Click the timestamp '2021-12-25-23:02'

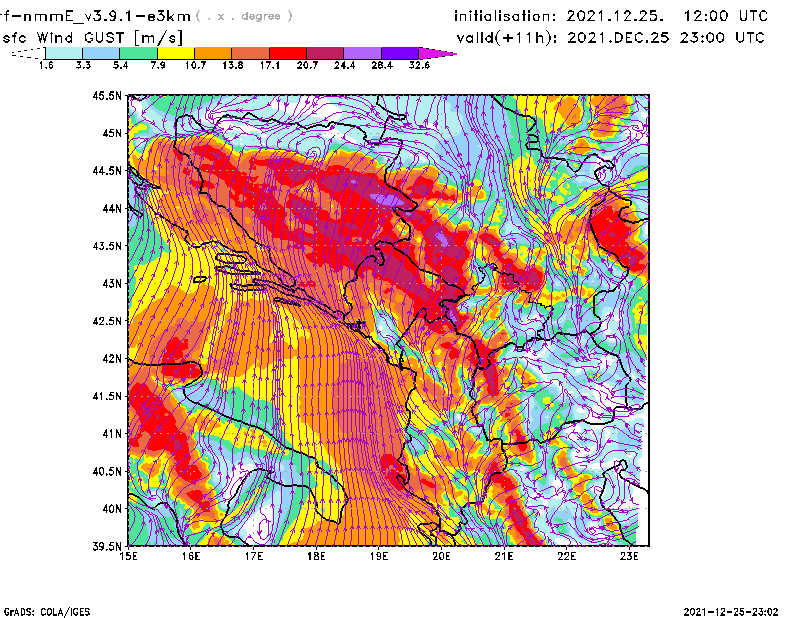[731, 612]
